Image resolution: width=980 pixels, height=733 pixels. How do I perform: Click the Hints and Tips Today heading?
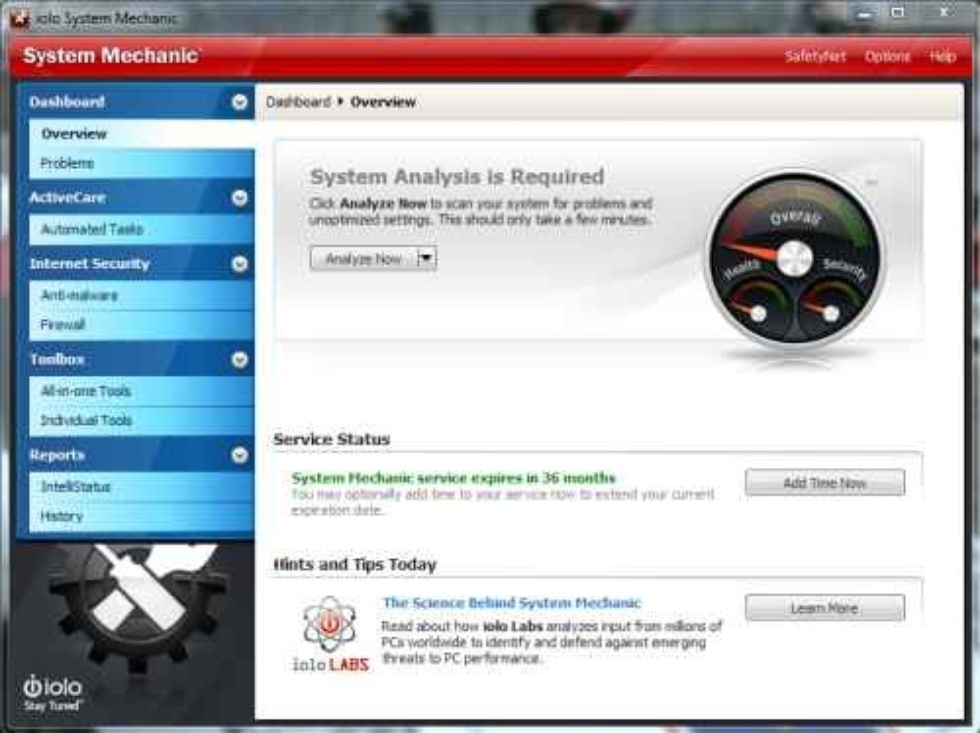(355, 565)
